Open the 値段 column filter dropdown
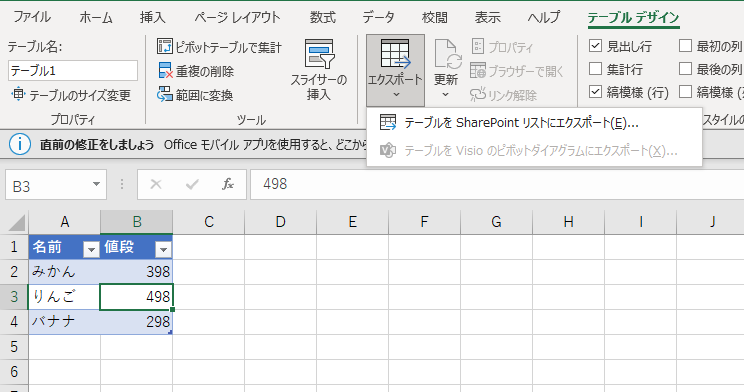The height and width of the screenshot is (392, 744). pyautogui.click(x=163, y=249)
